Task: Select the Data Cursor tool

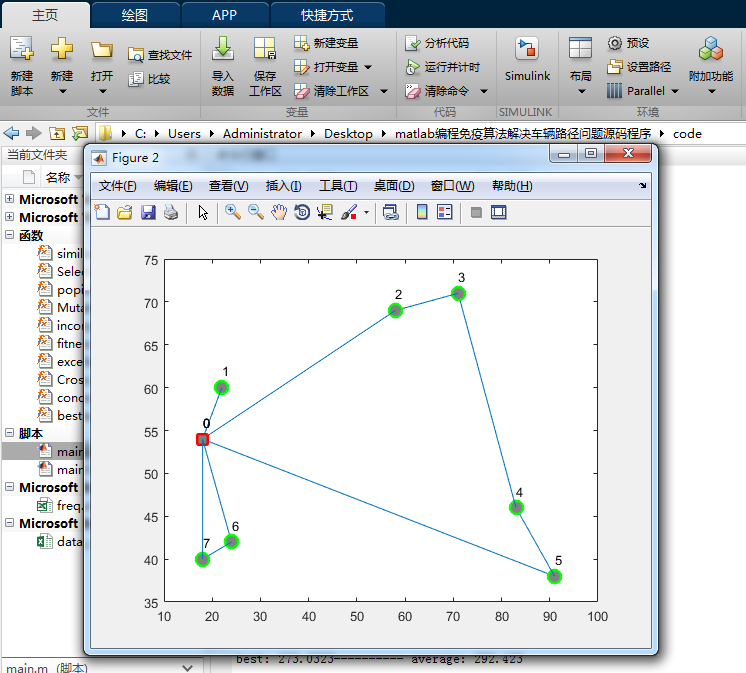Action: pos(325,212)
